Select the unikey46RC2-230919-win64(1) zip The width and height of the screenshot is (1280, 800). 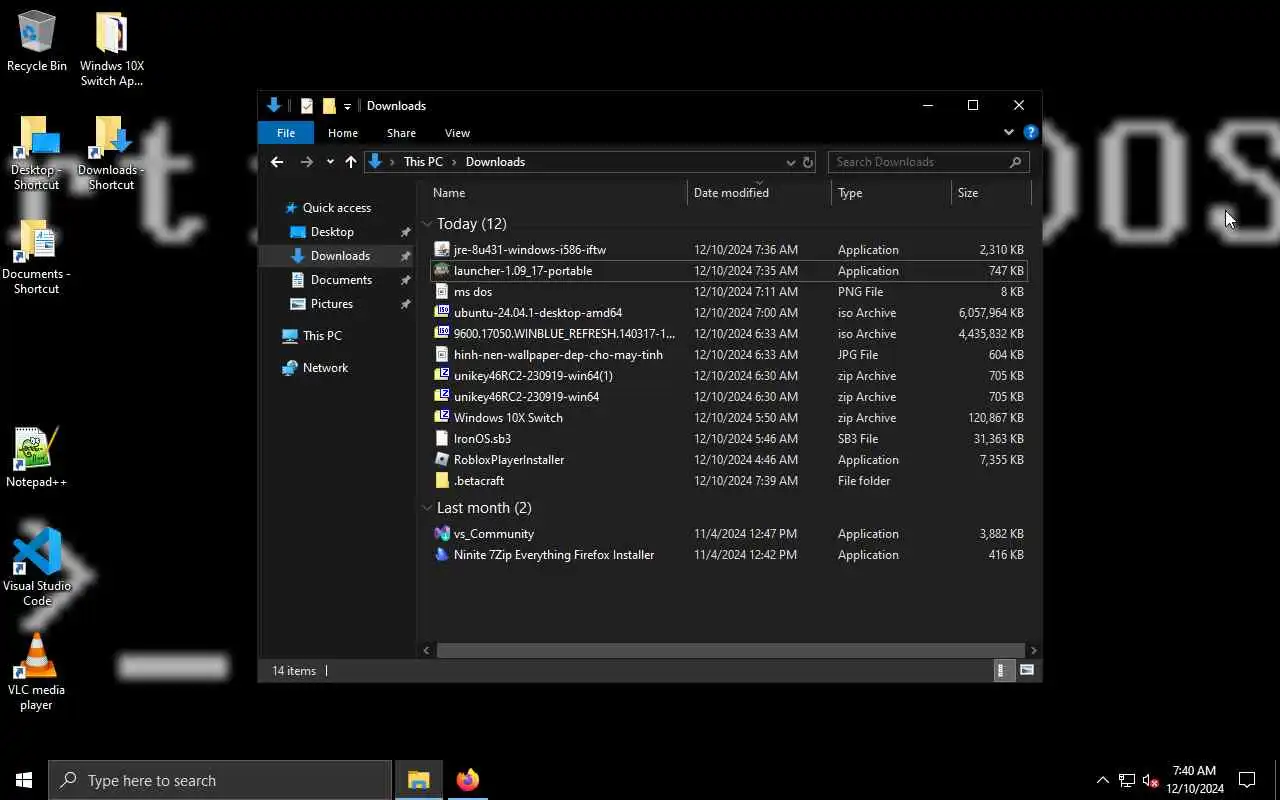(729, 376)
